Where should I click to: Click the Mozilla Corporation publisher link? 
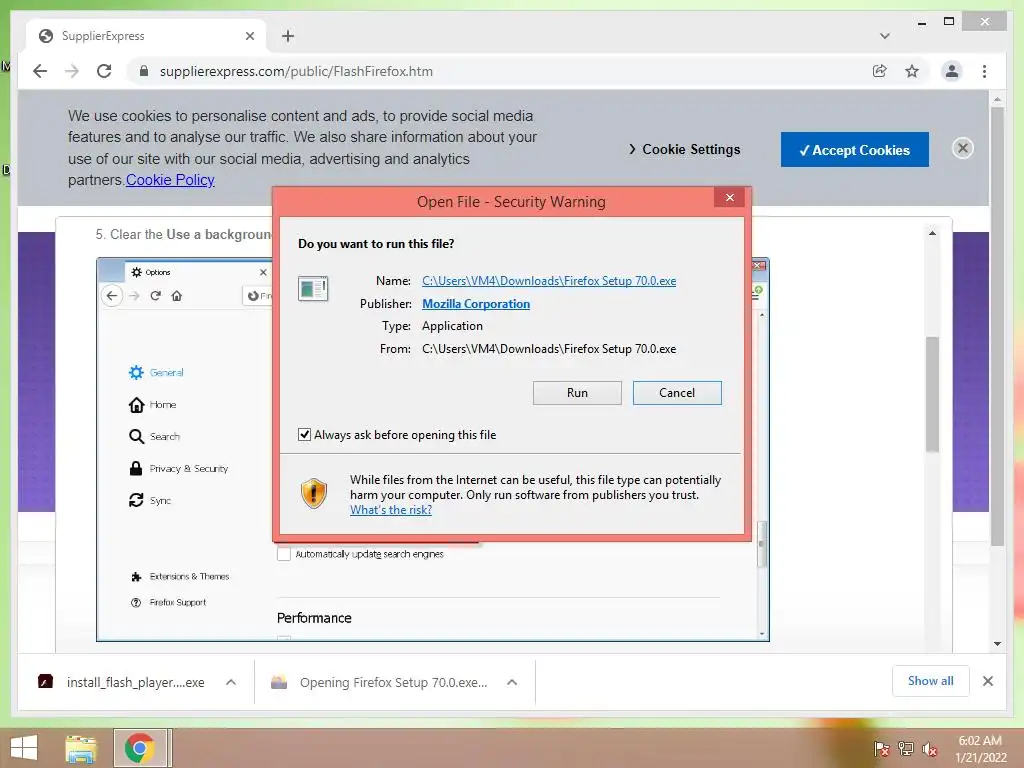475,304
